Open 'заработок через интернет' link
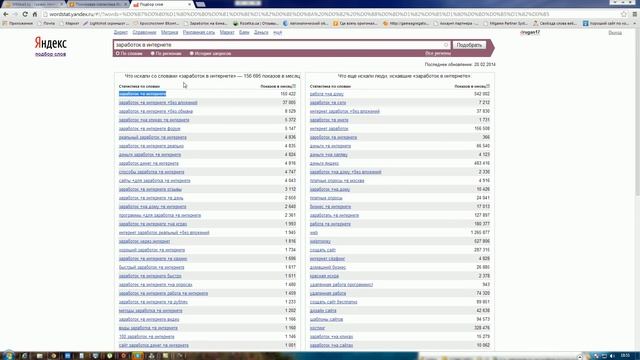 [144, 241]
